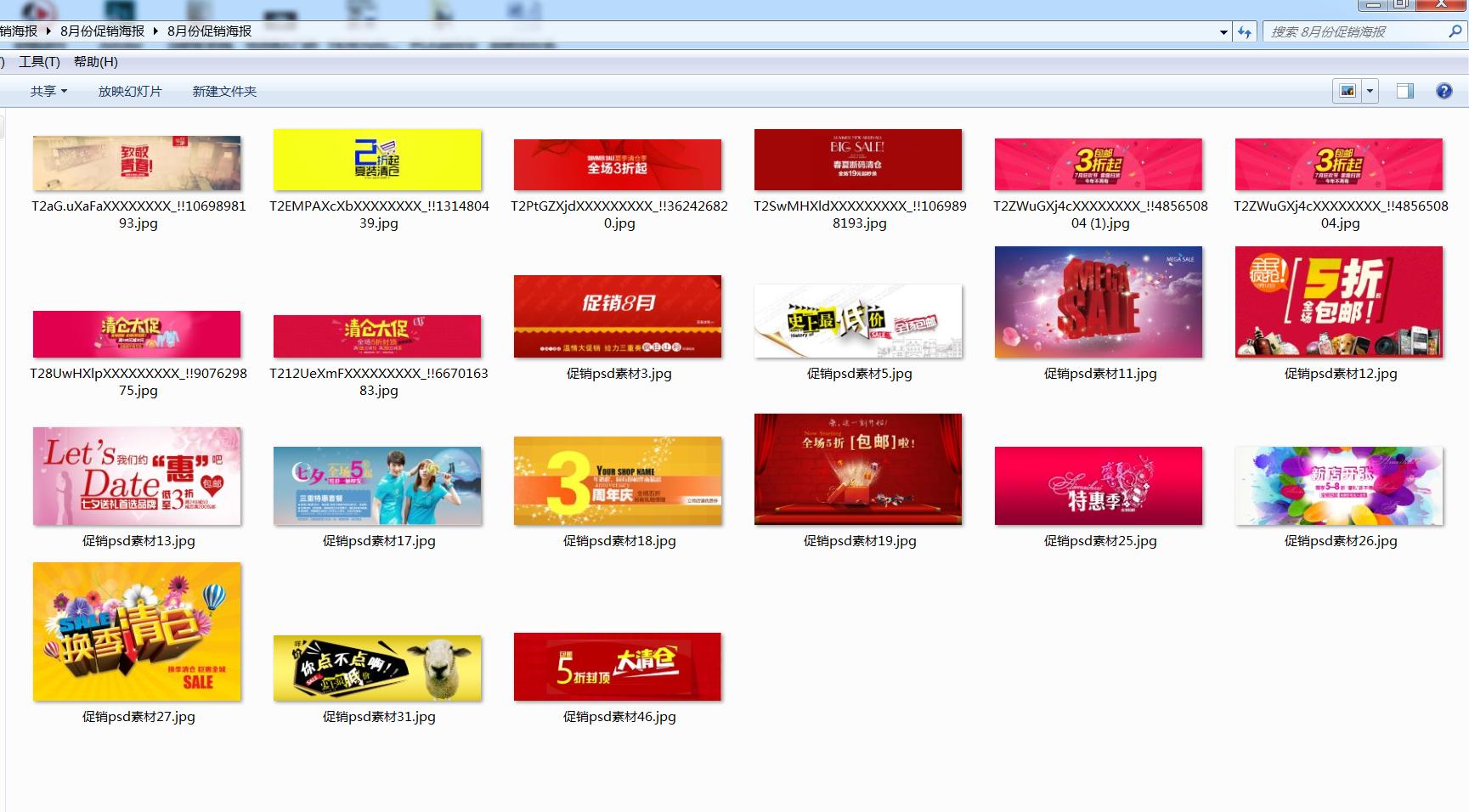The width and height of the screenshot is (1469, 812).
Task: Expand arrow between the two 8月份促销海报 breadcrumbs
Action: tap(156, 31)
